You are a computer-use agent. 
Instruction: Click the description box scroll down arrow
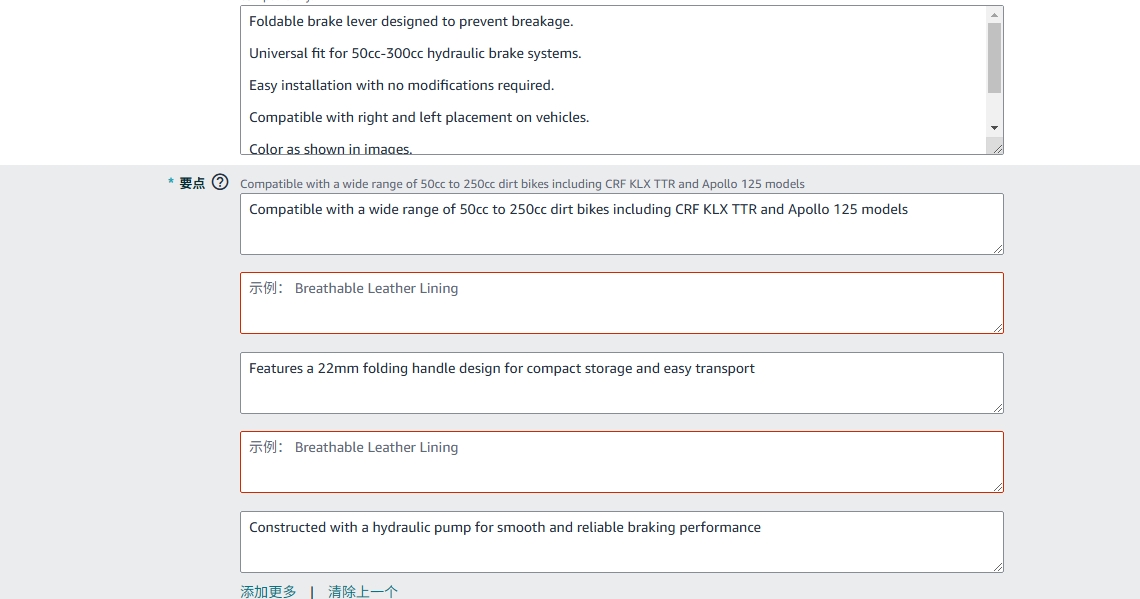point(994,128)
